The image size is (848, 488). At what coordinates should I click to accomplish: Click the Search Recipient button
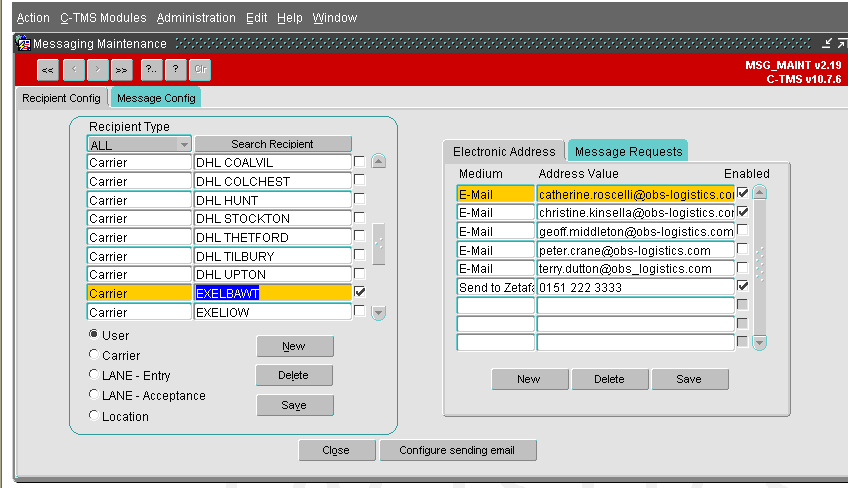coord(273,144)
